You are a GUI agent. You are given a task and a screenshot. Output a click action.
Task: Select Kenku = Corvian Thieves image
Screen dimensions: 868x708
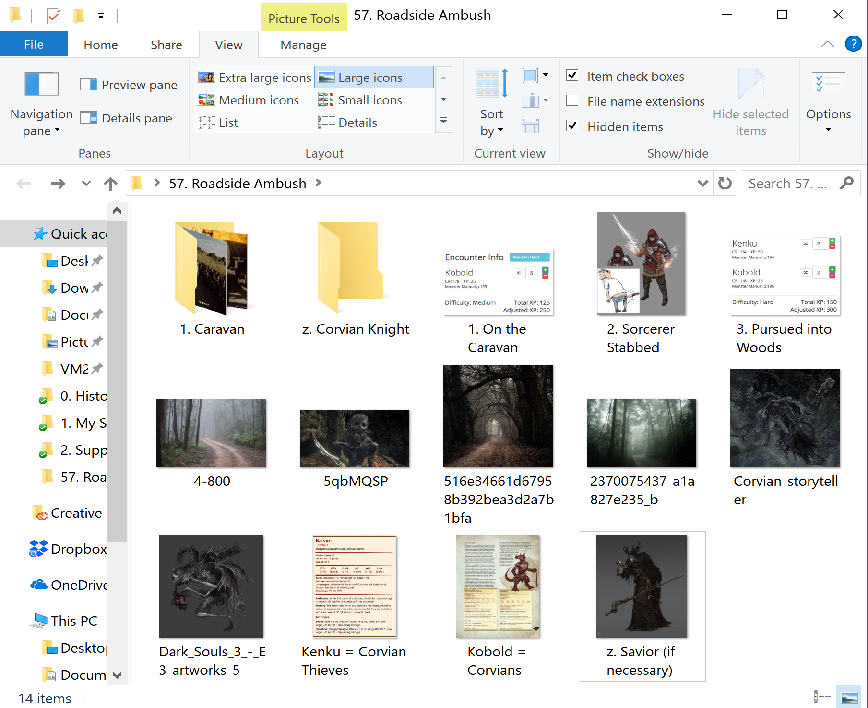click(x=354, y=606)
